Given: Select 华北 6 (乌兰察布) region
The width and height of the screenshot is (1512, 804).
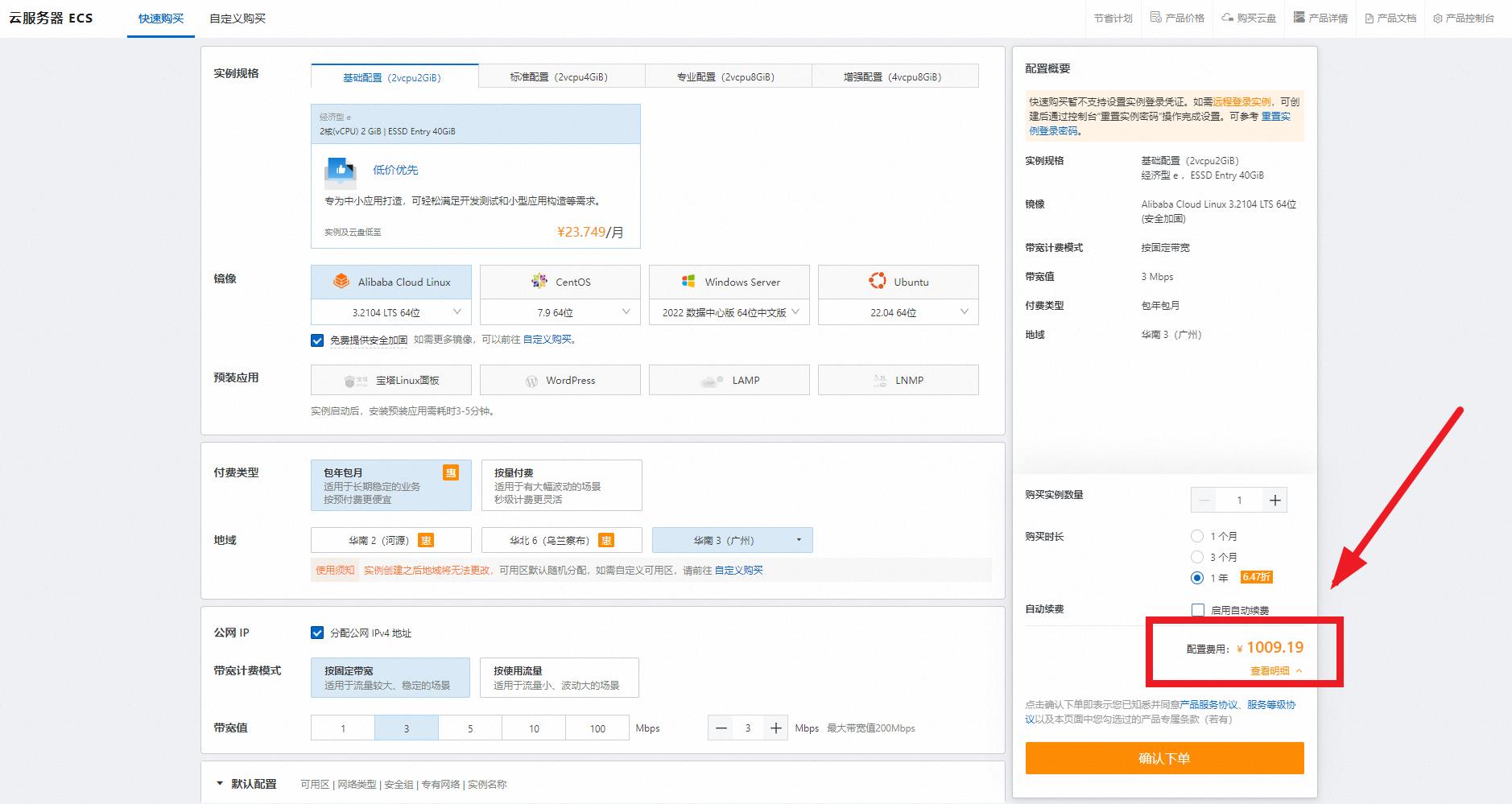Looking at the screenshot, I should click(562, 540).
